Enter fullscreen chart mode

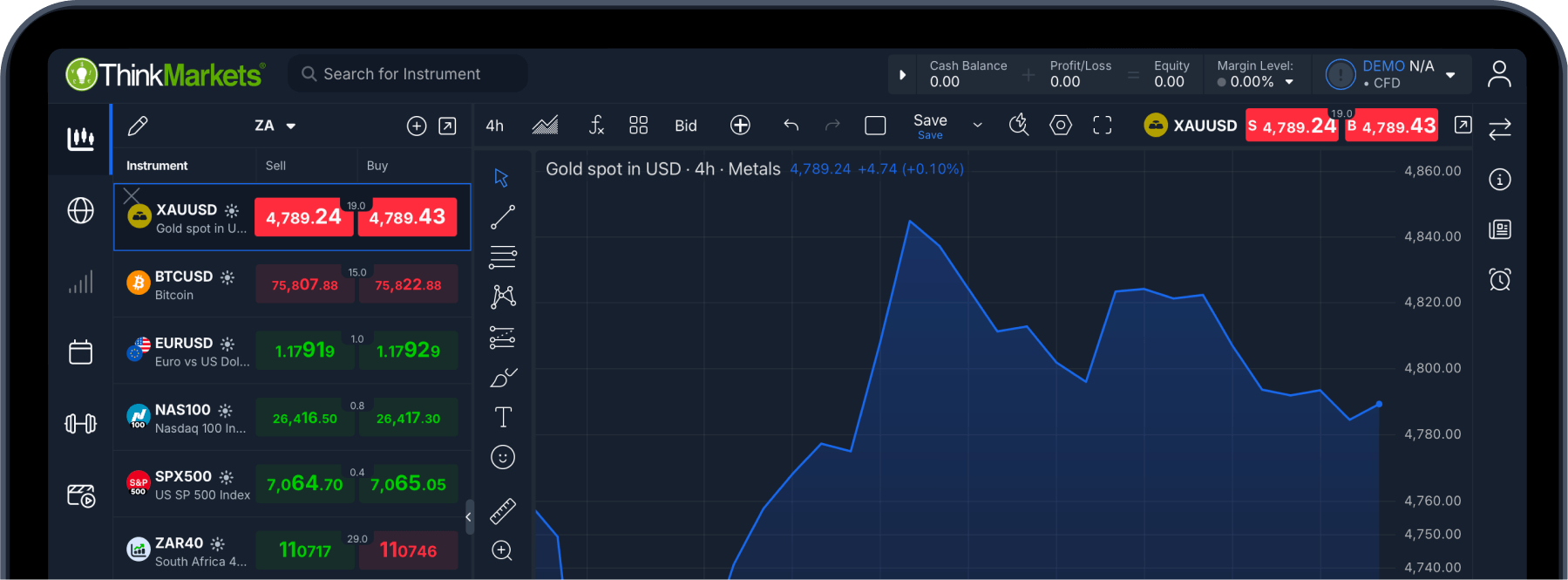point(1102,126)
